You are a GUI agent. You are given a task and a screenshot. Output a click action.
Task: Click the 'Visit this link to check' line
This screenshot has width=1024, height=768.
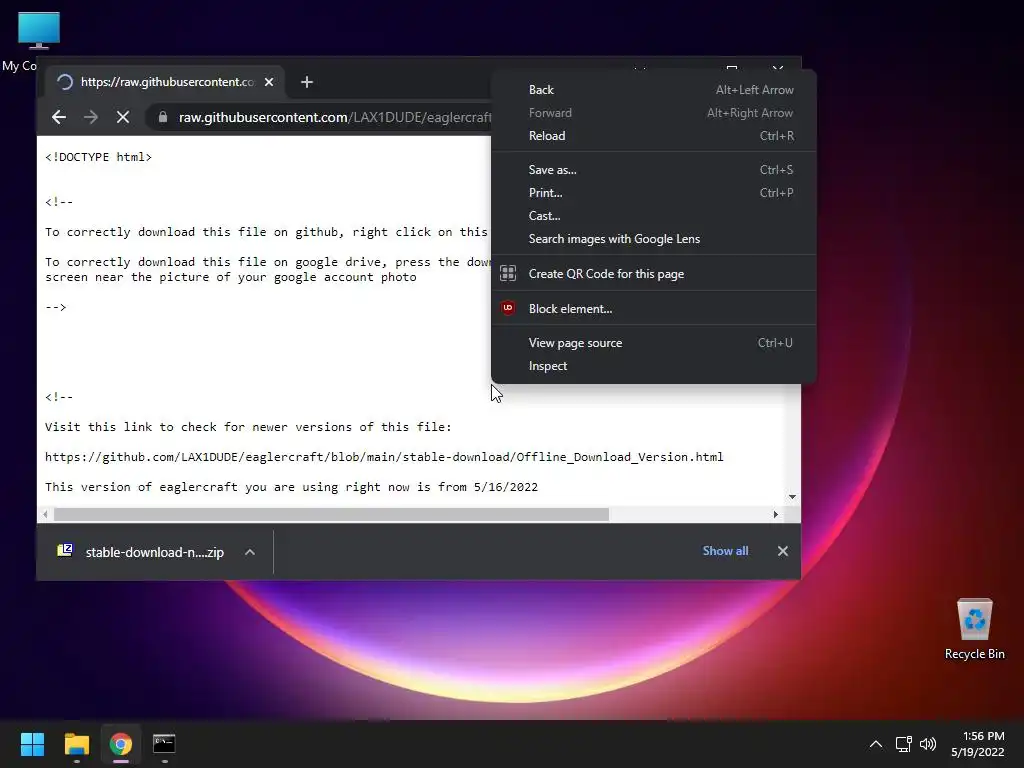point(248,427)
